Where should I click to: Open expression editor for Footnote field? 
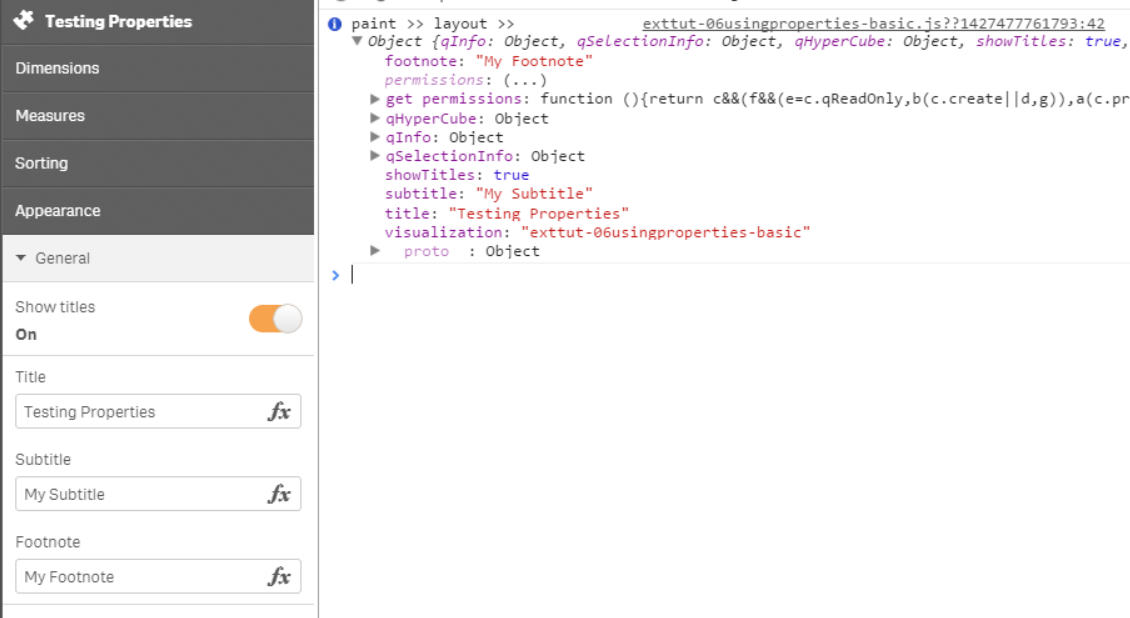pyautogui.click(x=279, y=577)
